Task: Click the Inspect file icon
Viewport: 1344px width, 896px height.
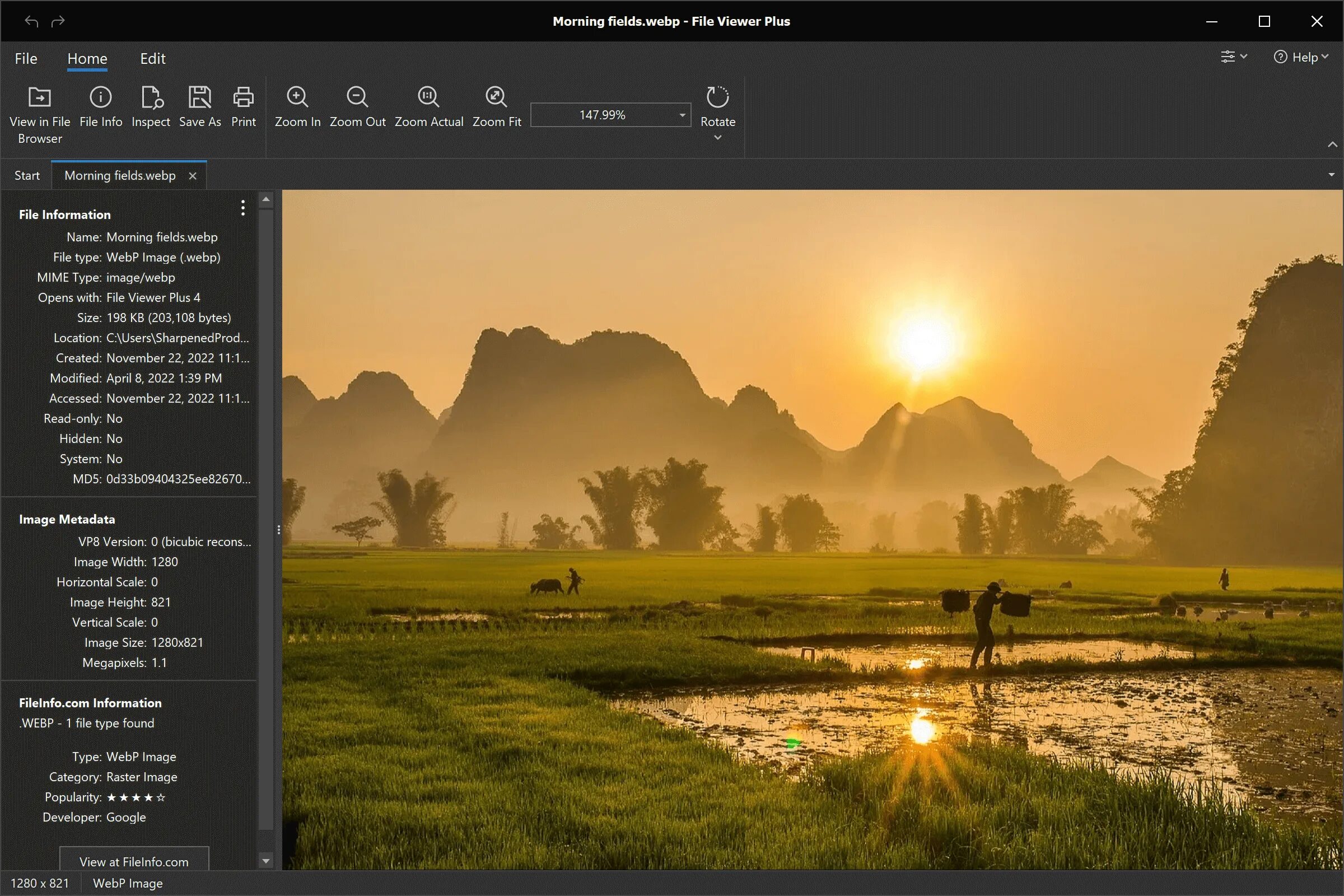Action: [151, 97]
